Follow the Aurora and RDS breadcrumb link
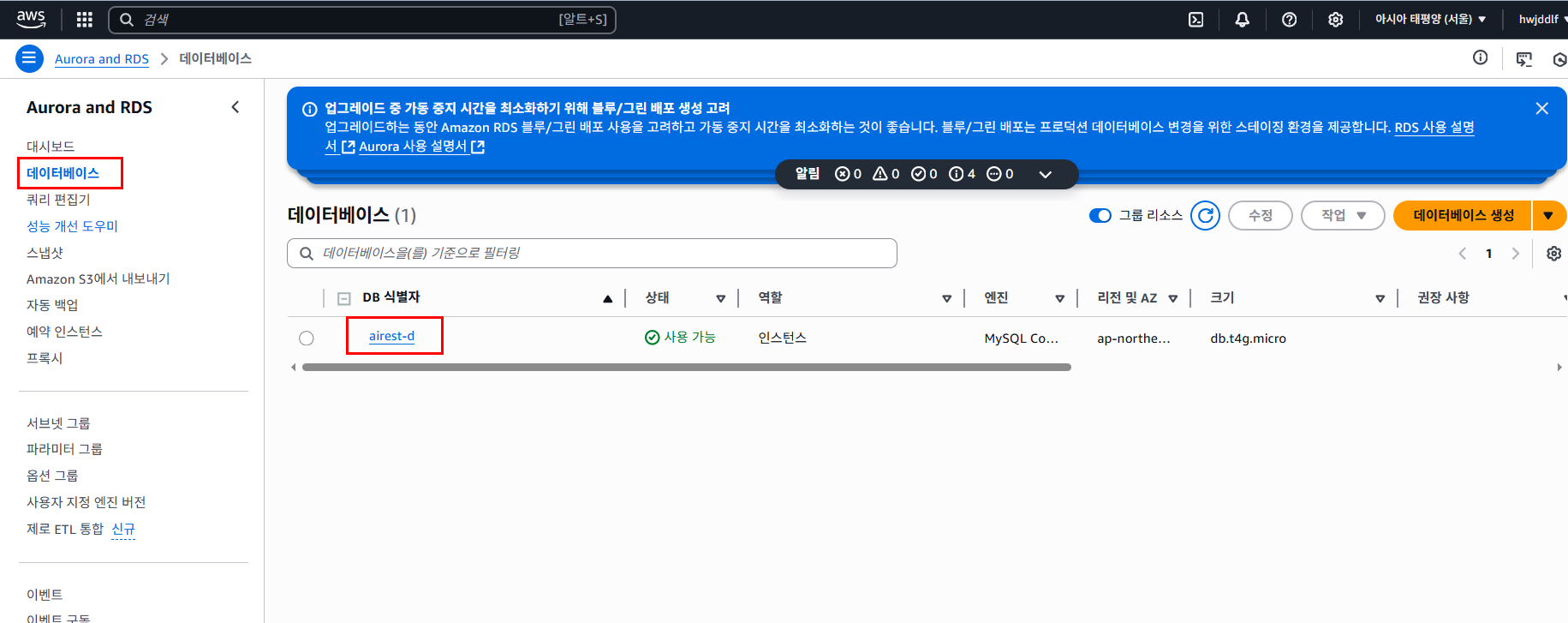This screenshot has height=623, width=1568. click(102, 58)
